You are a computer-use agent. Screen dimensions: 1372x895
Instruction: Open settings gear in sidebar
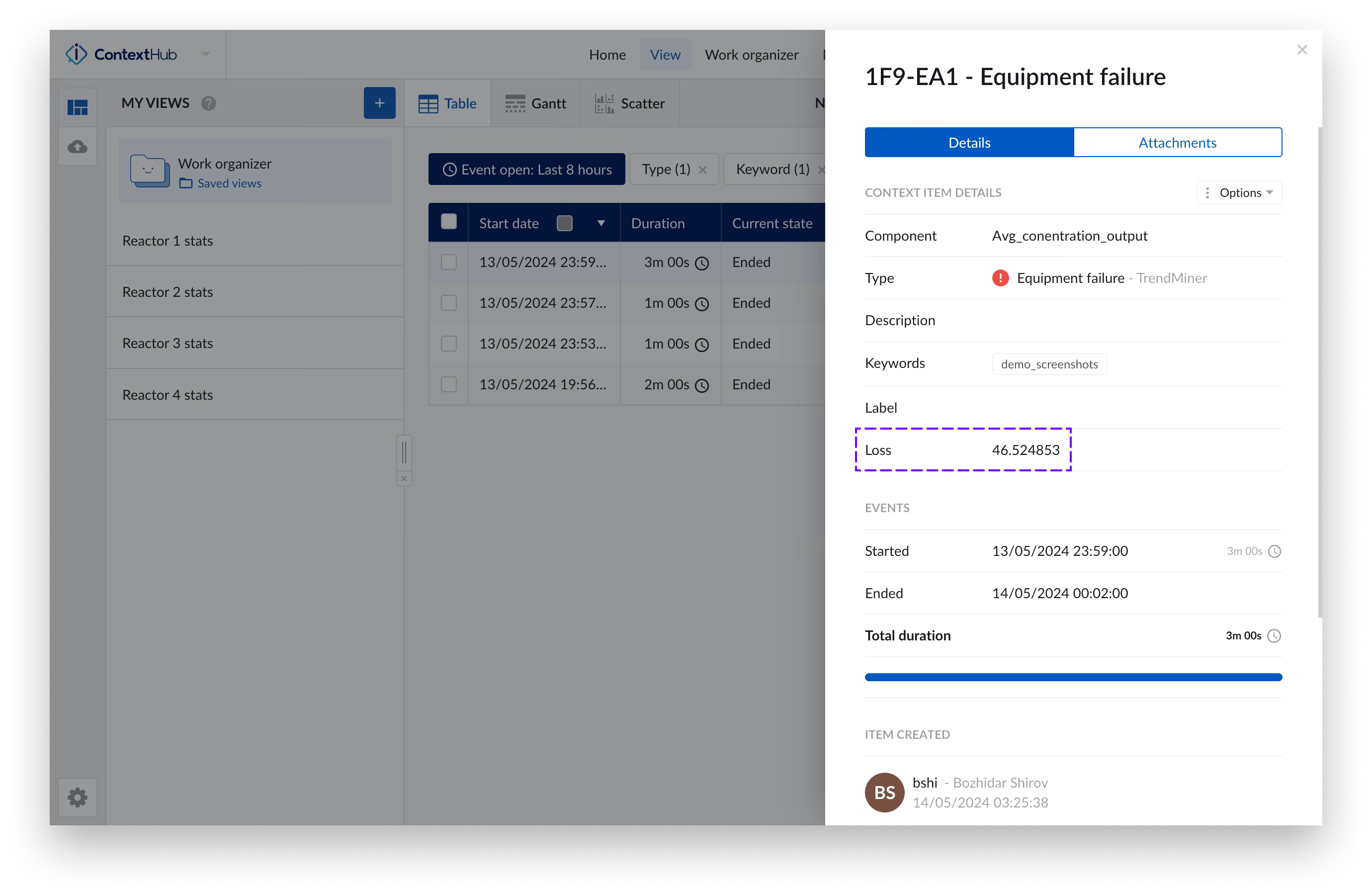[x=78, y=798]
